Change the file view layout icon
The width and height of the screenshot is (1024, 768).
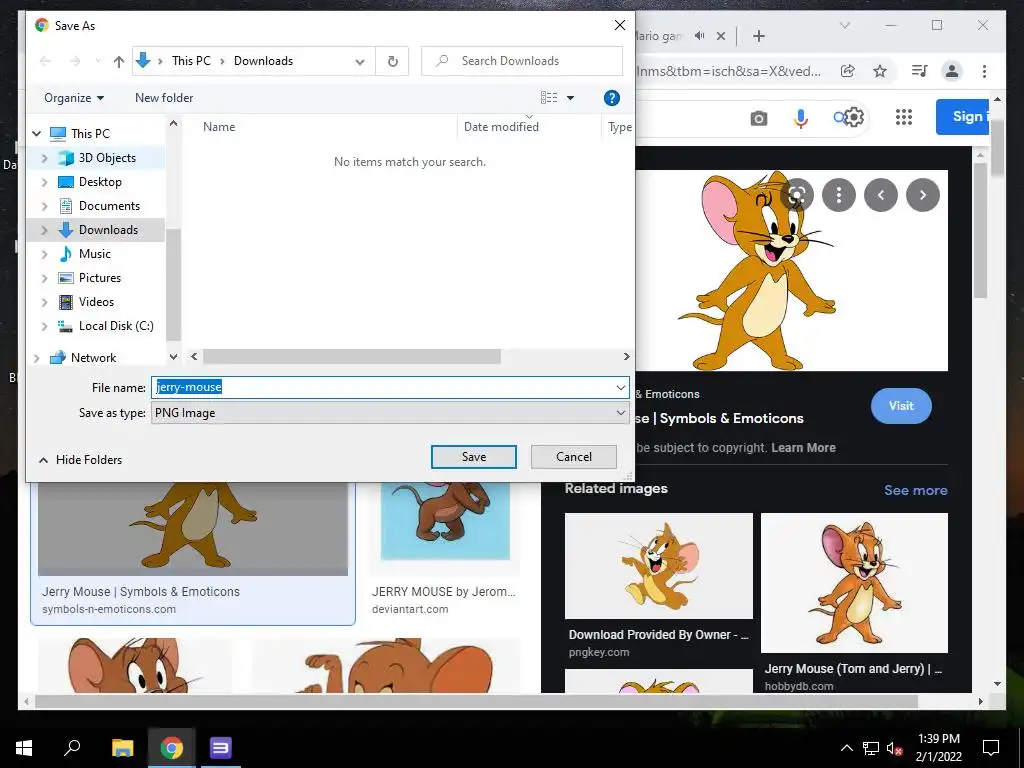tap(549, 98)
